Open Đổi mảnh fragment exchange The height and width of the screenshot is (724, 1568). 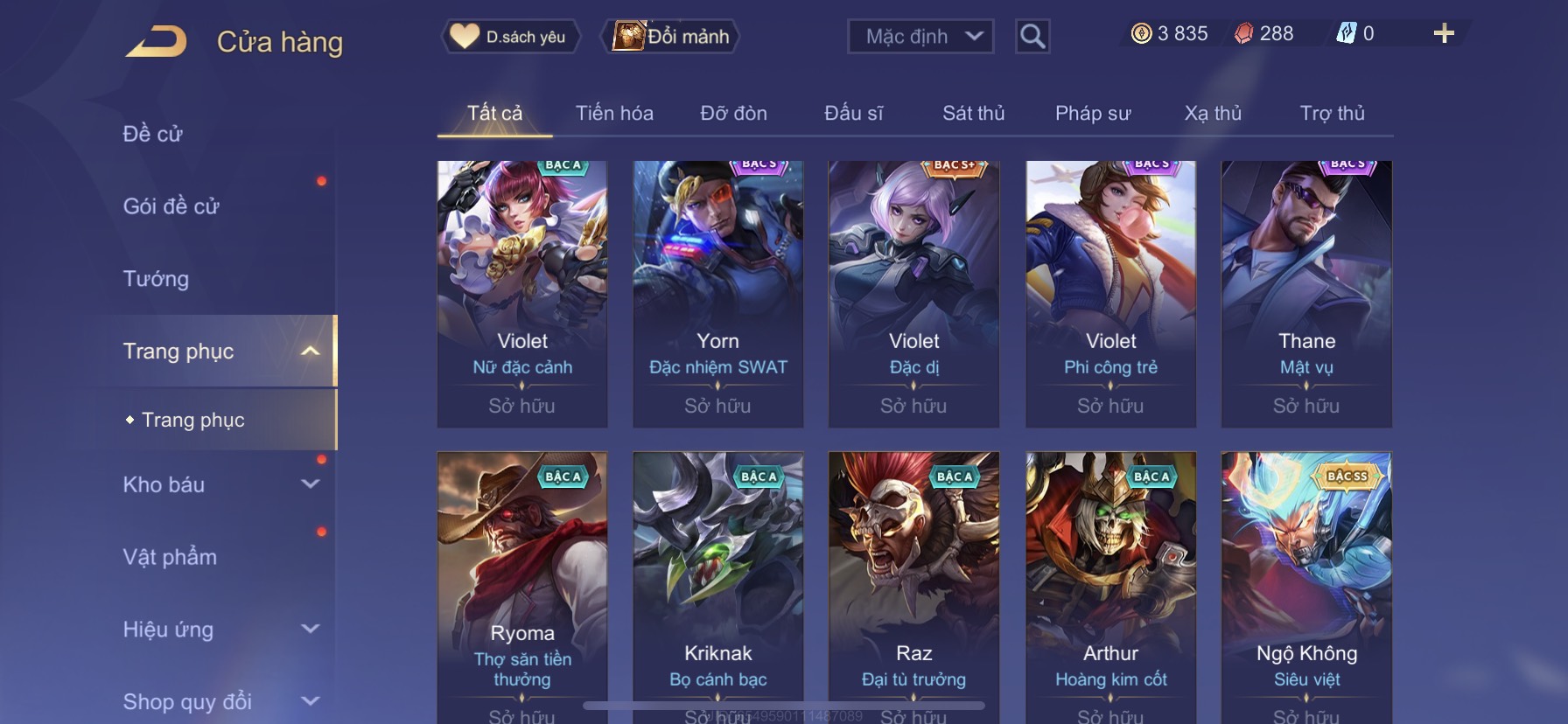671,37
